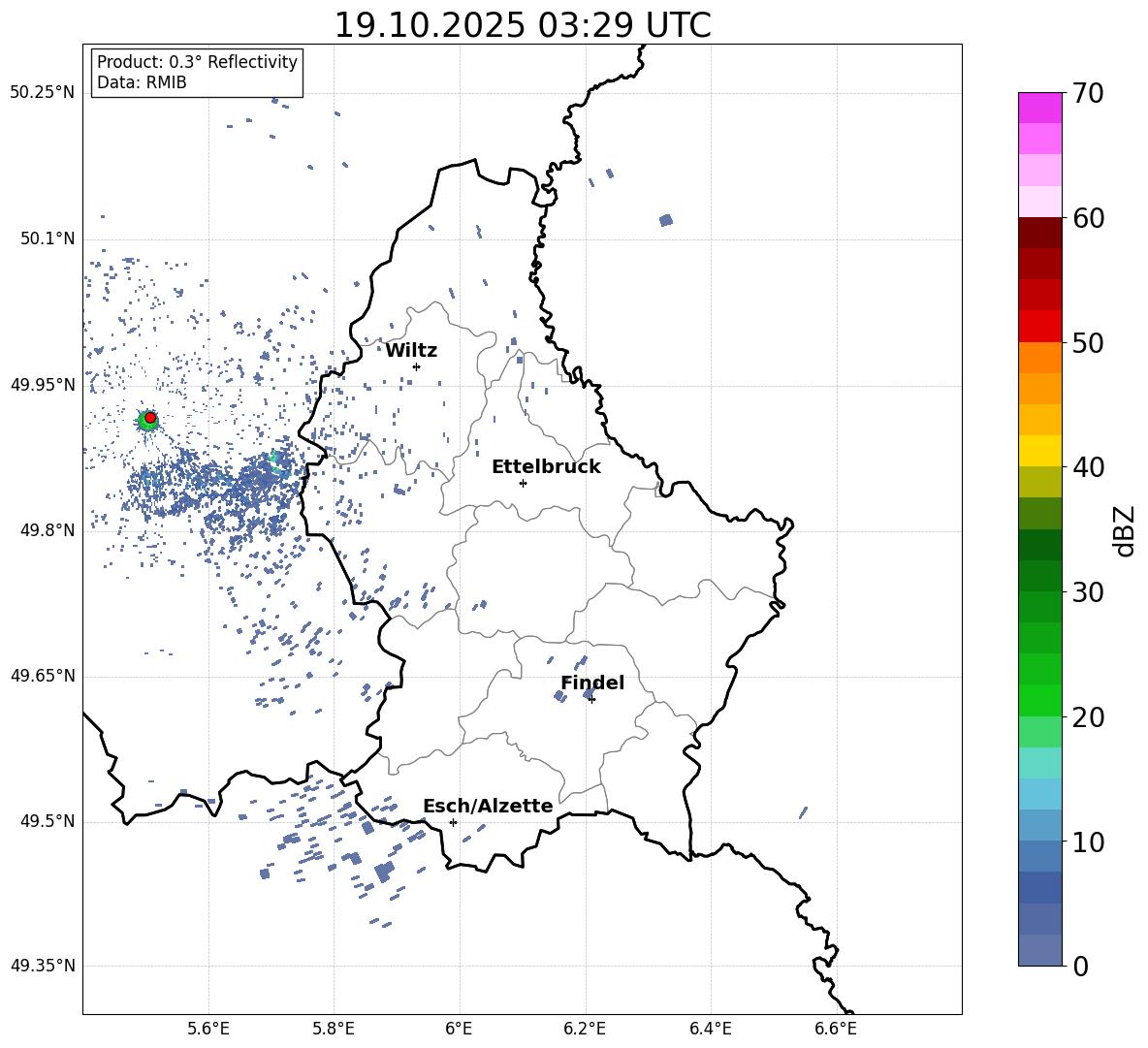Screen dimensions: 1148x1048
Task: Click the dark maroon colorbar segment below 60
Action: [x=1040, y=233]
